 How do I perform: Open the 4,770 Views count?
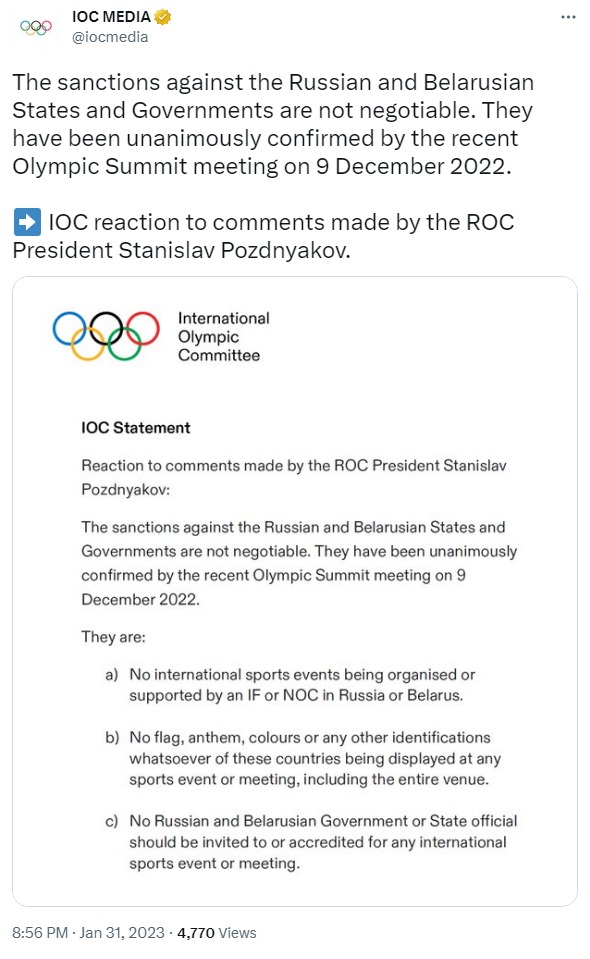coord(216,933)
